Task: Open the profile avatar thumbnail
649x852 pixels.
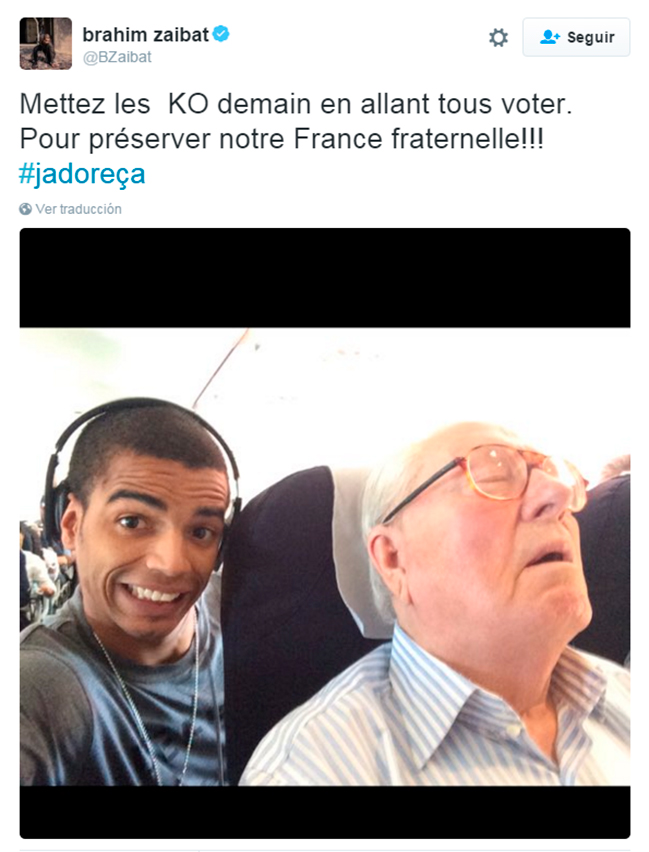Action: point(46,43)
